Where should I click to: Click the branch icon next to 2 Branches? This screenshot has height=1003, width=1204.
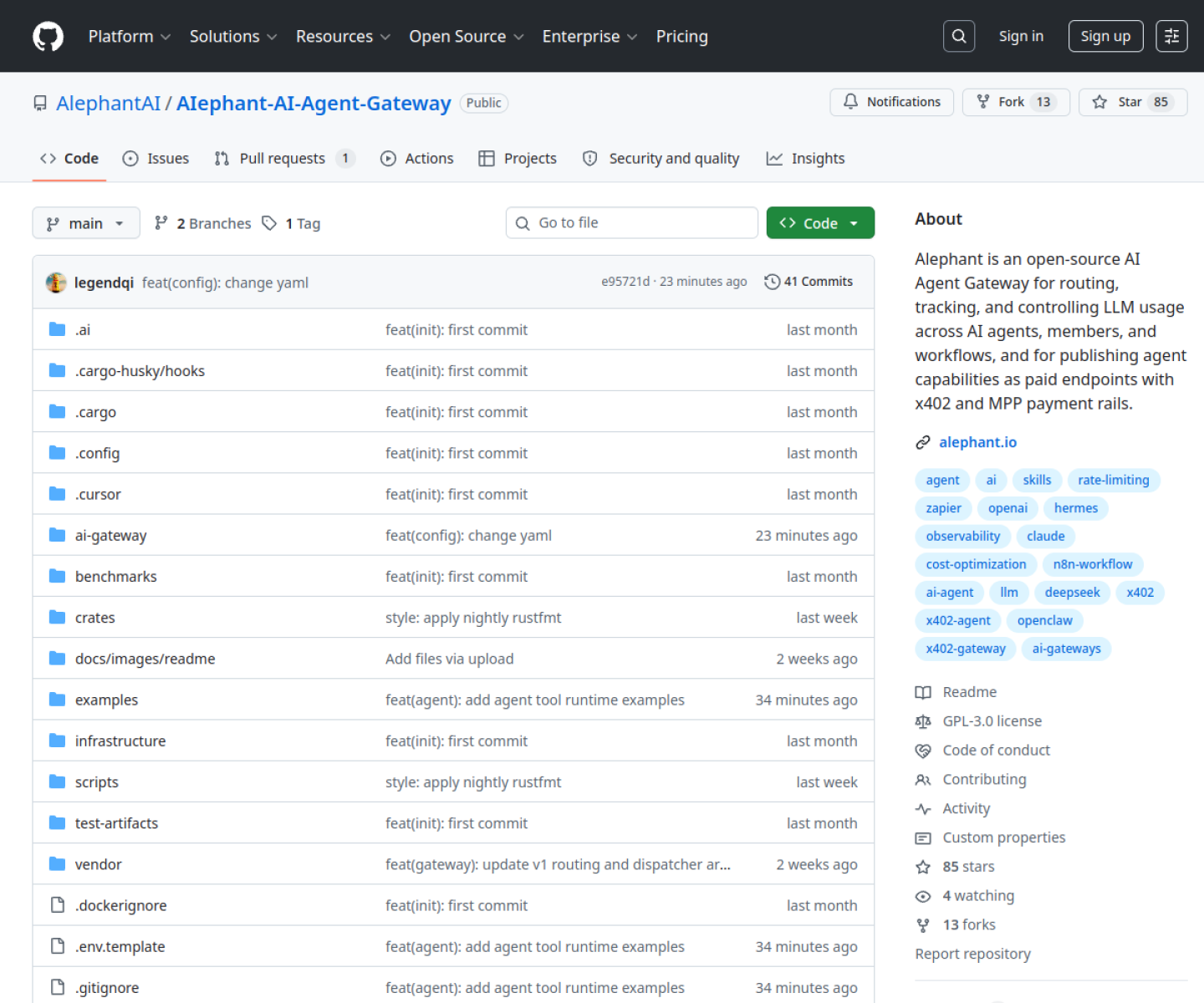coord(161,222)
